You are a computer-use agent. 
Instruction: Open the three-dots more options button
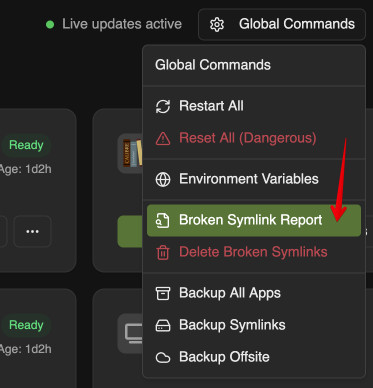[32, 231]
